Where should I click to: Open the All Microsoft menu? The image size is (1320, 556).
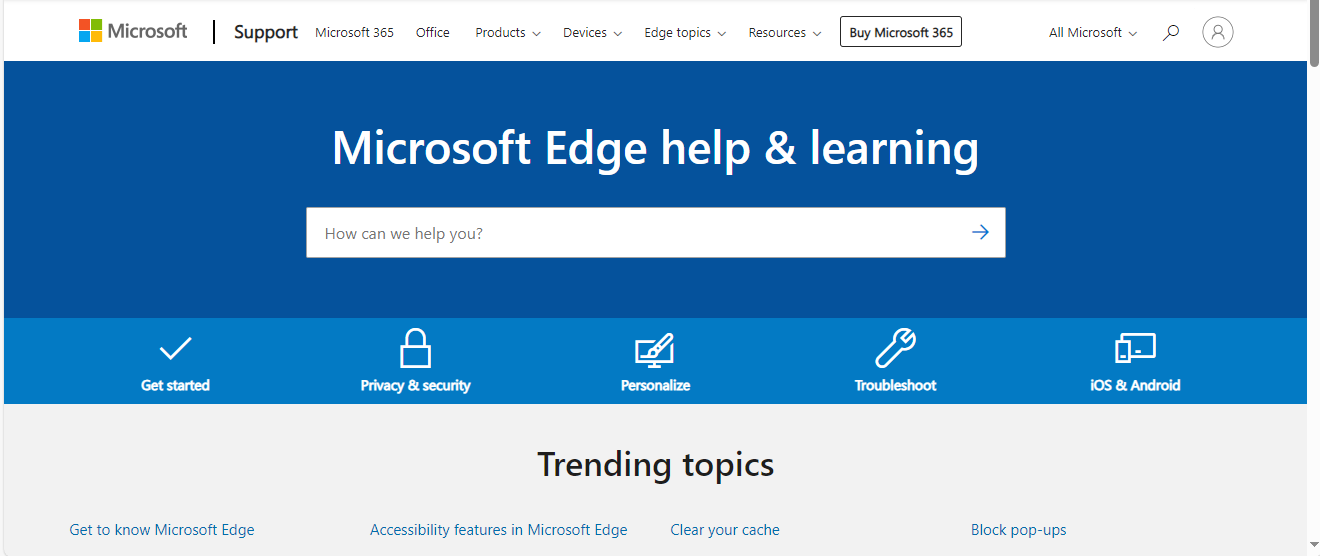tap(1093, 33)
